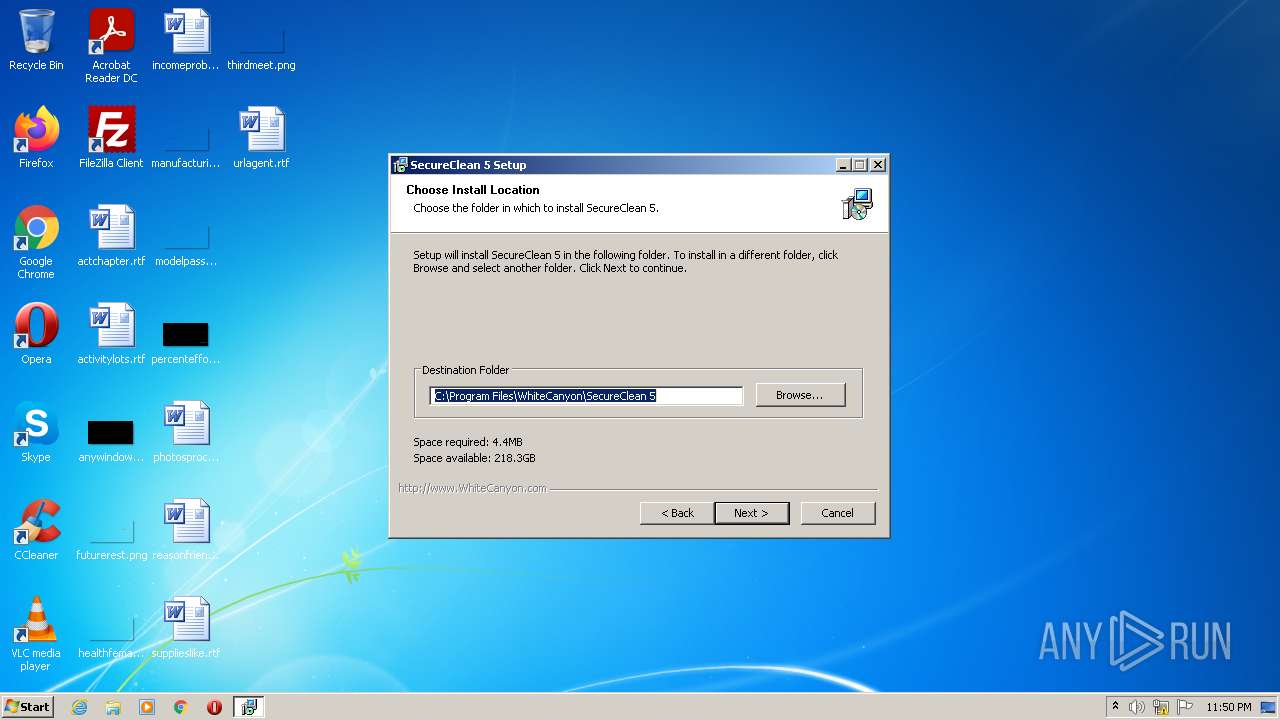This screenshot has width=1280, height=720.
Task: Open incomeprob Word document icon
Action: click(186, 40)
